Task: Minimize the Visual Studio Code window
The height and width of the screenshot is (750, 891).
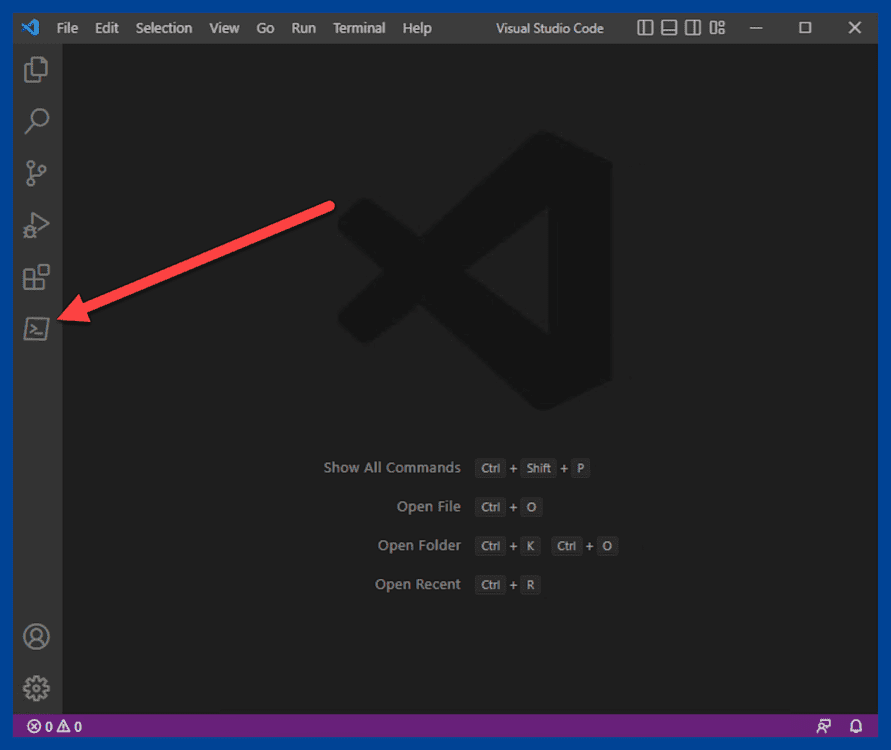Action: [756, 28]
